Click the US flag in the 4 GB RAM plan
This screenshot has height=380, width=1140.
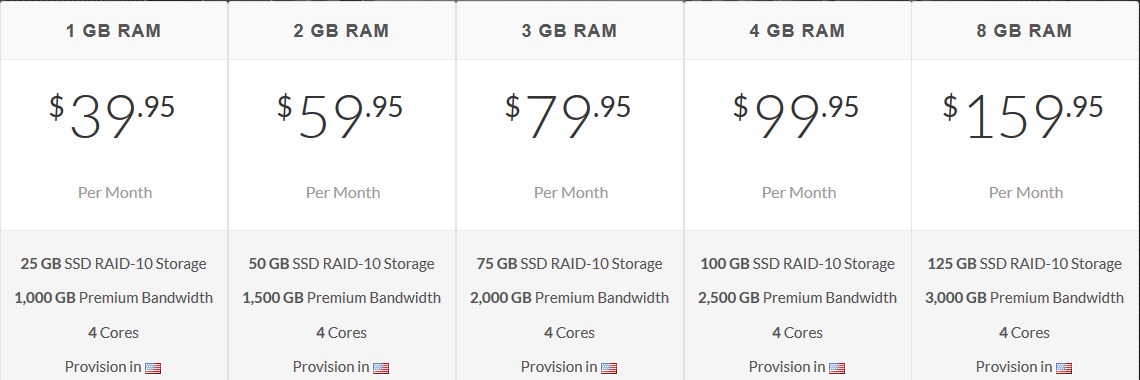pos(837,368)
